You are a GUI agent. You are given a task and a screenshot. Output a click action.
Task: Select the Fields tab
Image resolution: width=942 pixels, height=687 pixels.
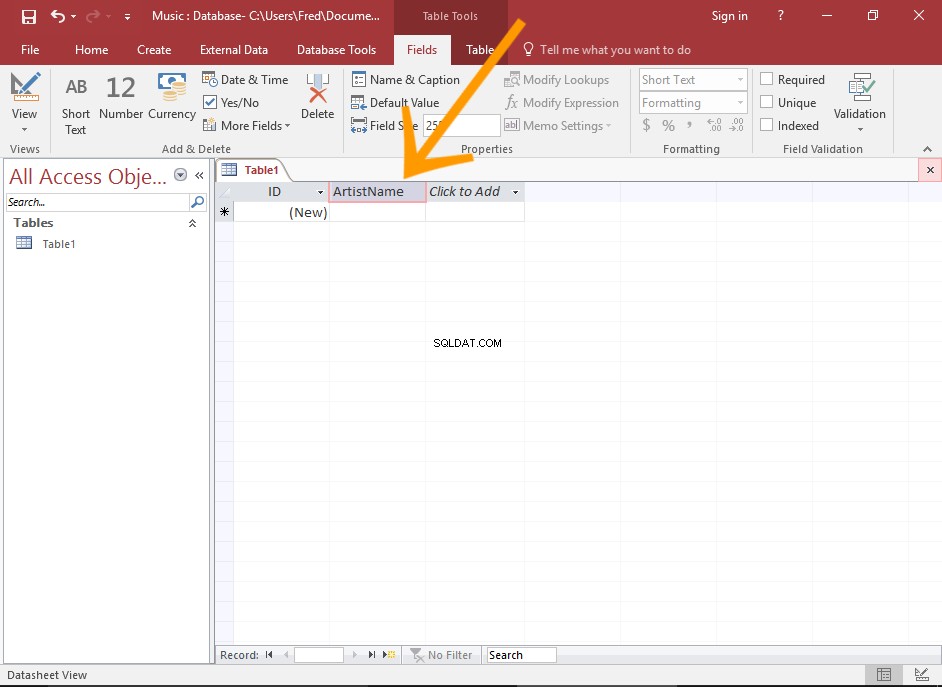click(x=422, y=50)
